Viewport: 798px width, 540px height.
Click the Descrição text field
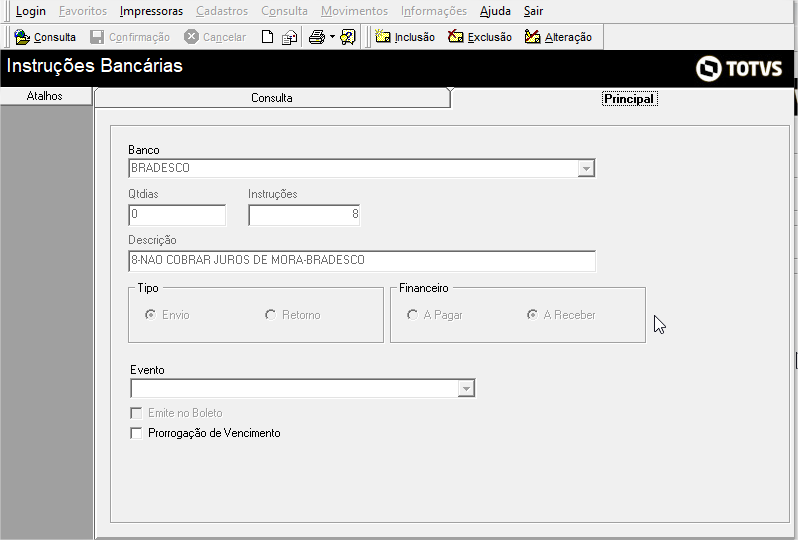[362, 261]
